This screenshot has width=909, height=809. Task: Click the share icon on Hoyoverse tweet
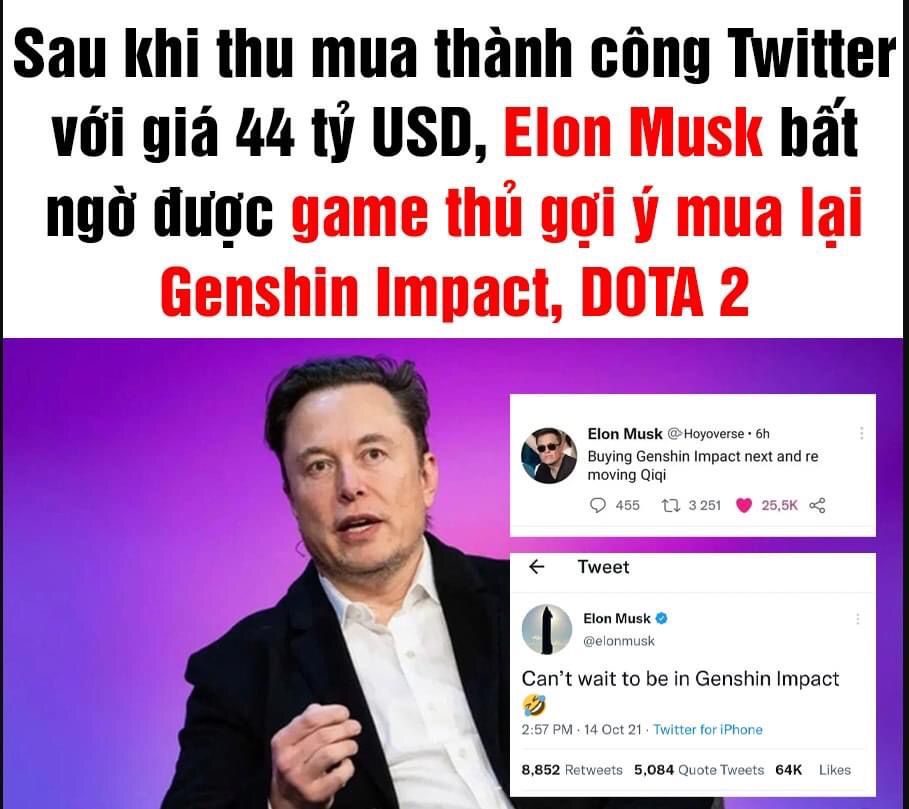817,505
